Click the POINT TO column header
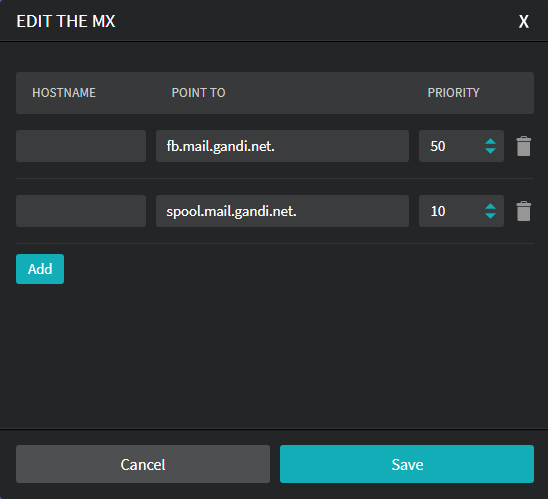Viewport: 548px width, 499px height. click(x=199, y=93)
